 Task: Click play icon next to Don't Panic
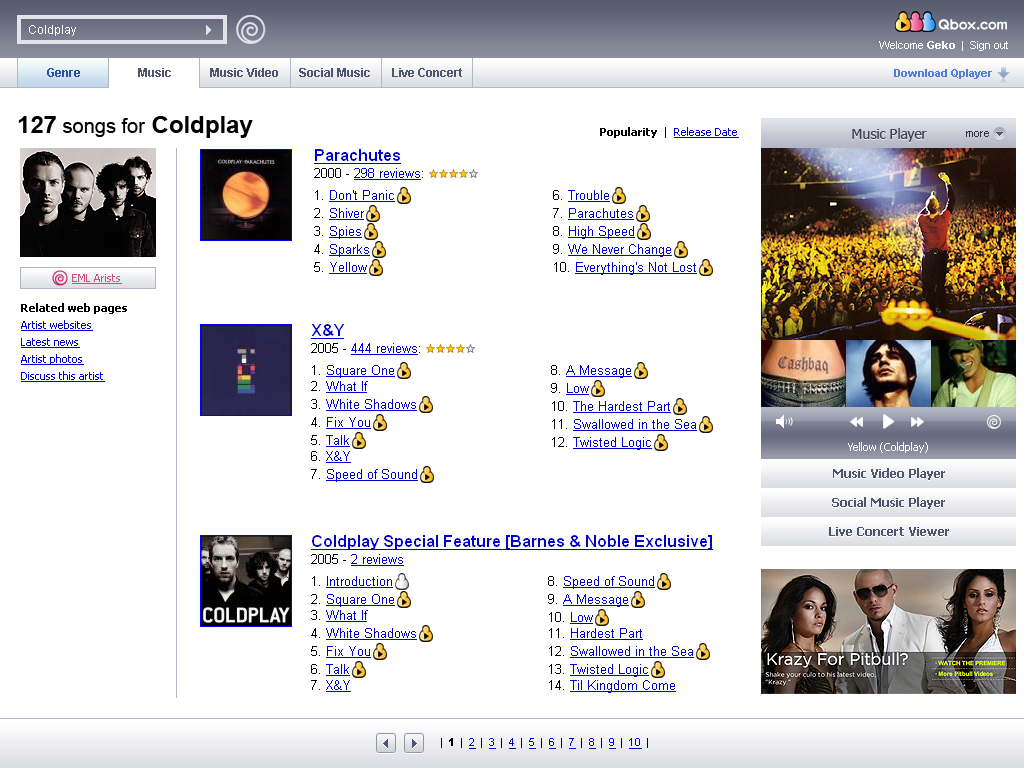404,195
